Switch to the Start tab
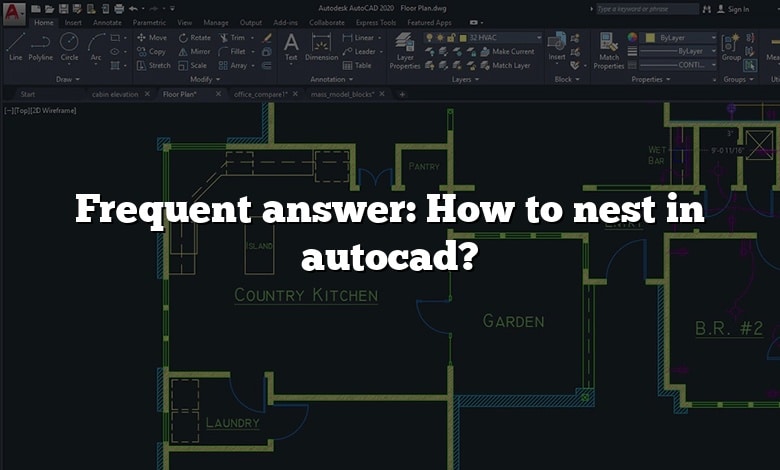The image size is (780, 470). click(x=28, y=94)
